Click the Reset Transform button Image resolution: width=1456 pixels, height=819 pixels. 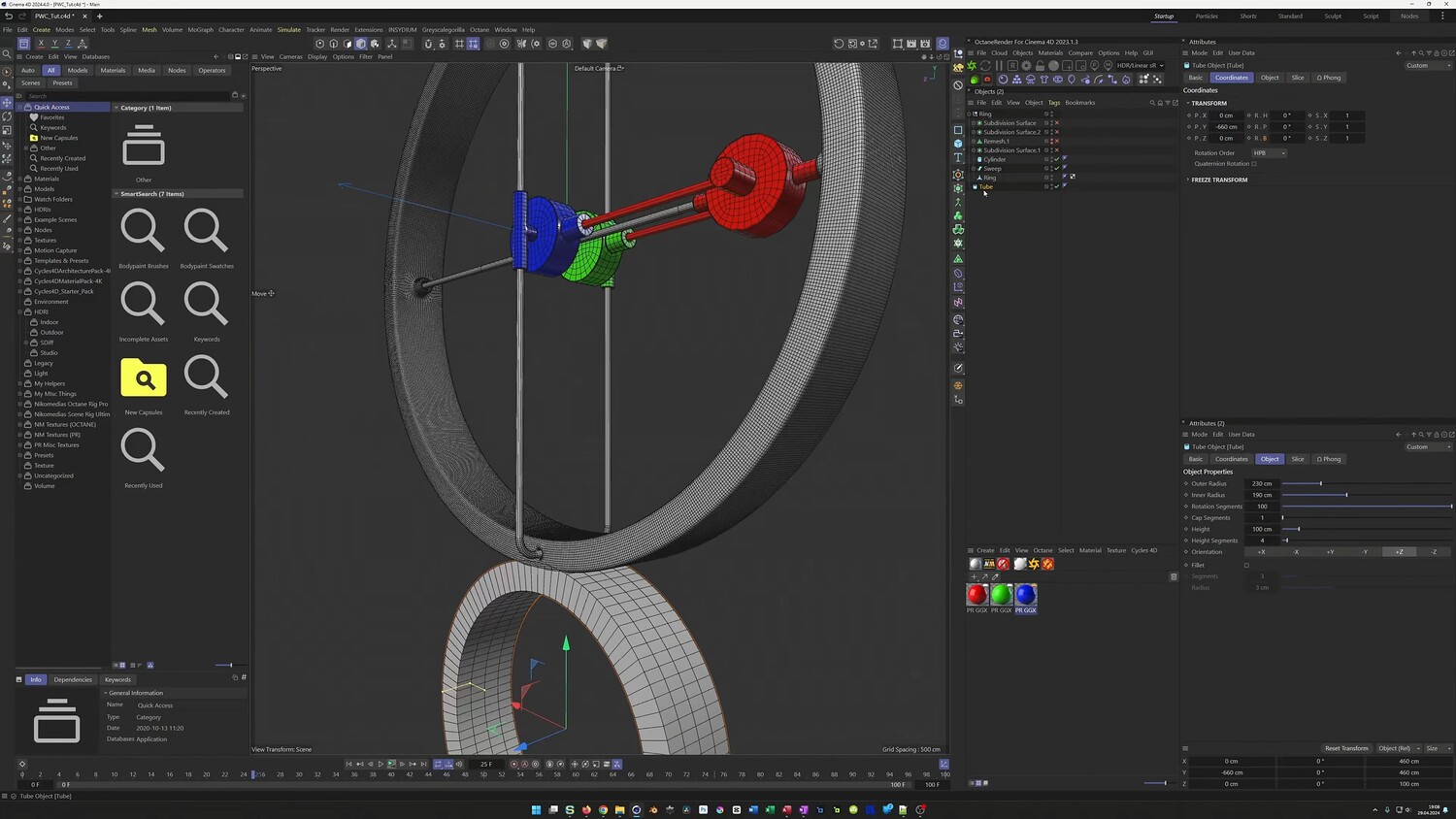coord(1346,748)
